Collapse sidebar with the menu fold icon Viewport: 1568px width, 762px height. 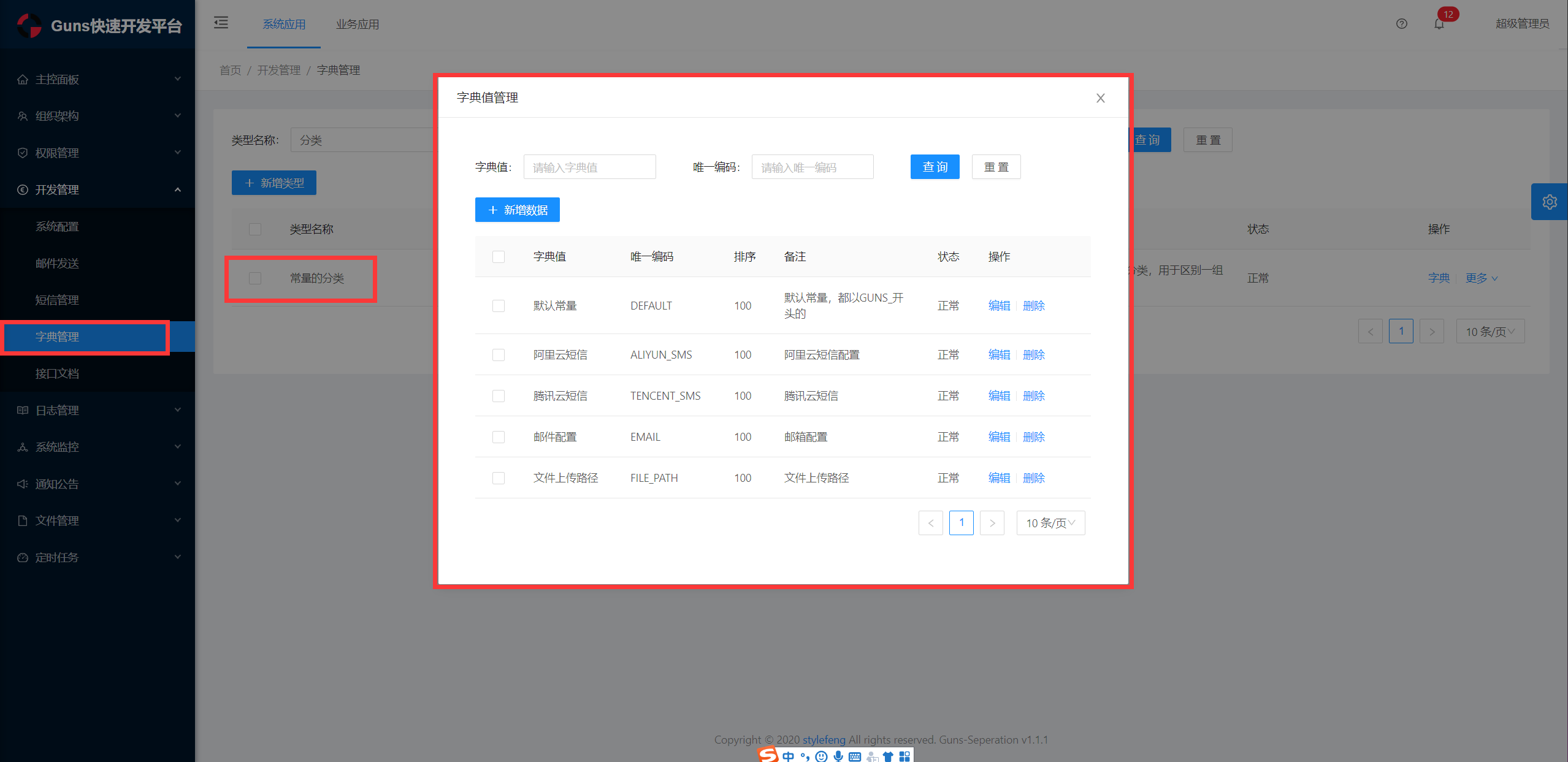[221, 23]
